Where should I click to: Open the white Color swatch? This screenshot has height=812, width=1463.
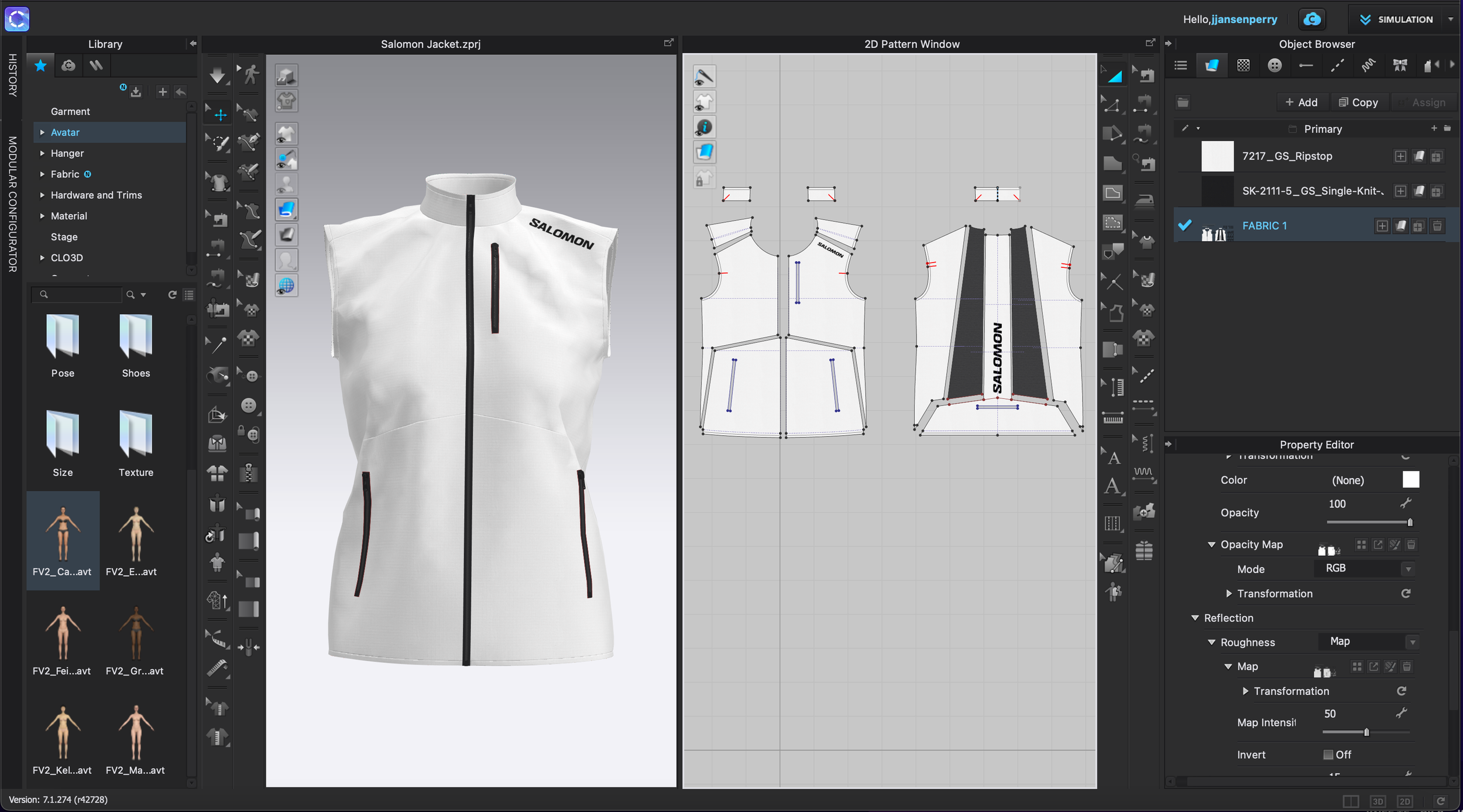[x=1410, y=480]
